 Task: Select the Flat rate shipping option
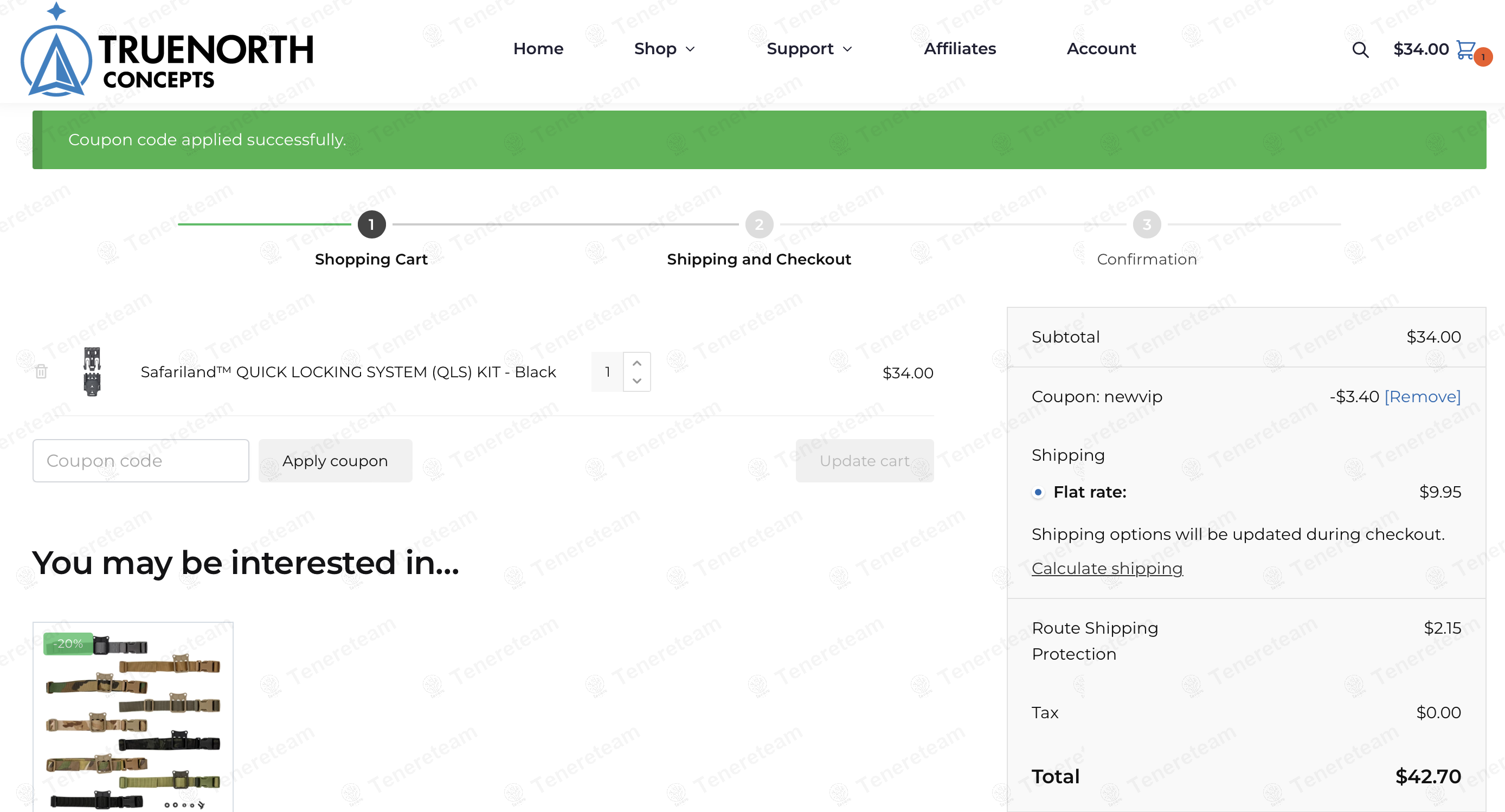[1038, 492]
